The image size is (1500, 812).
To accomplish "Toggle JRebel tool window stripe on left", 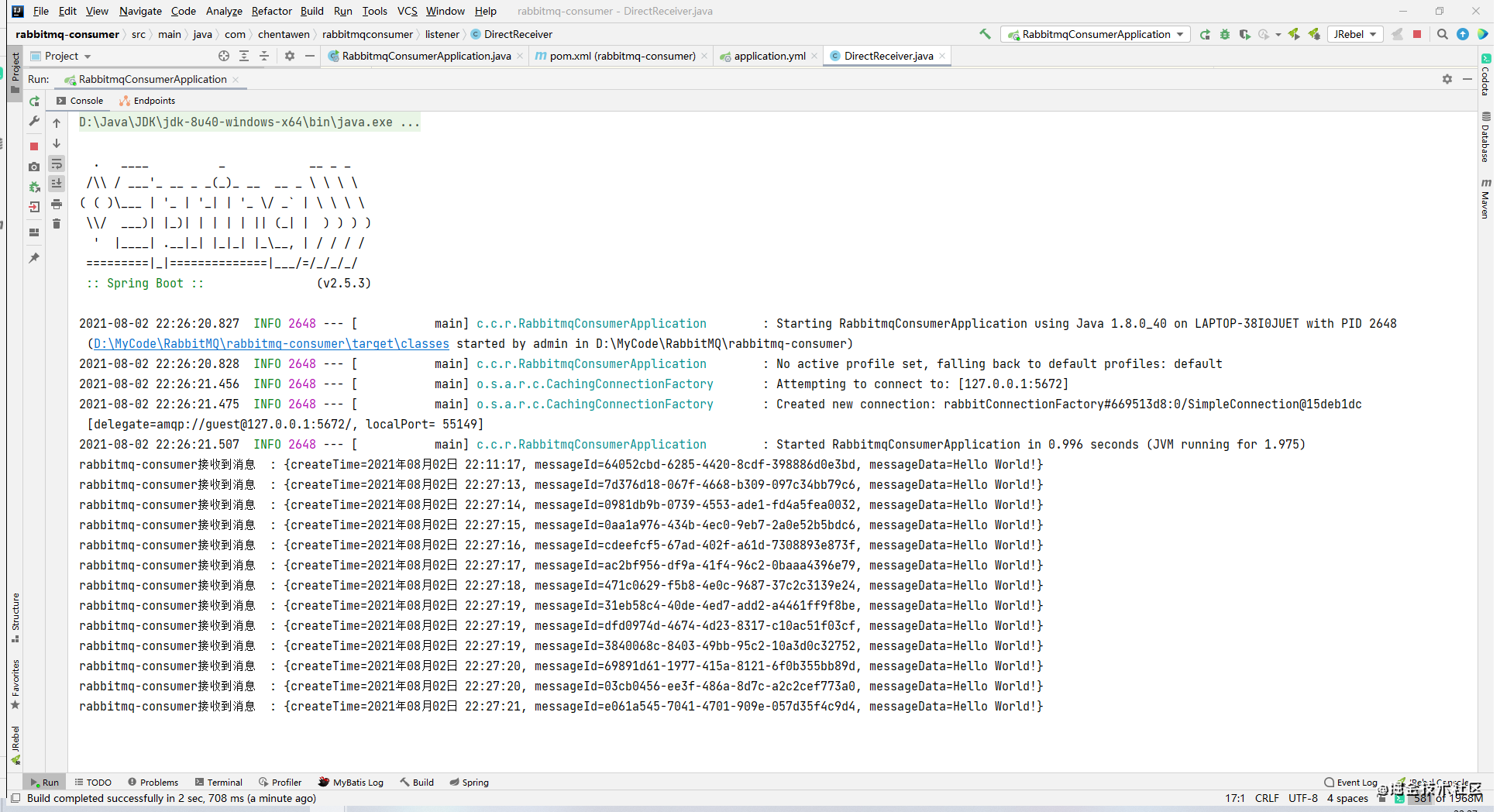I will click(x=15, y=745).
